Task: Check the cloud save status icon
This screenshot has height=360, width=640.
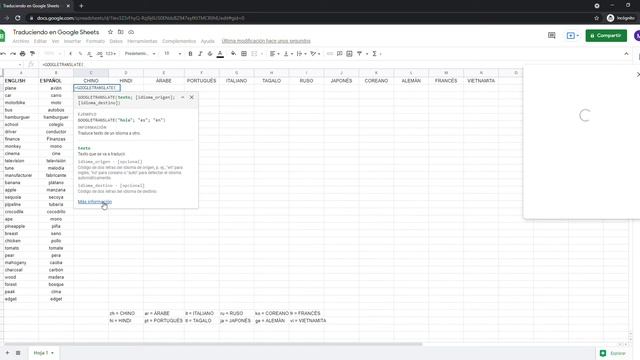Action: tap(131, 32)
